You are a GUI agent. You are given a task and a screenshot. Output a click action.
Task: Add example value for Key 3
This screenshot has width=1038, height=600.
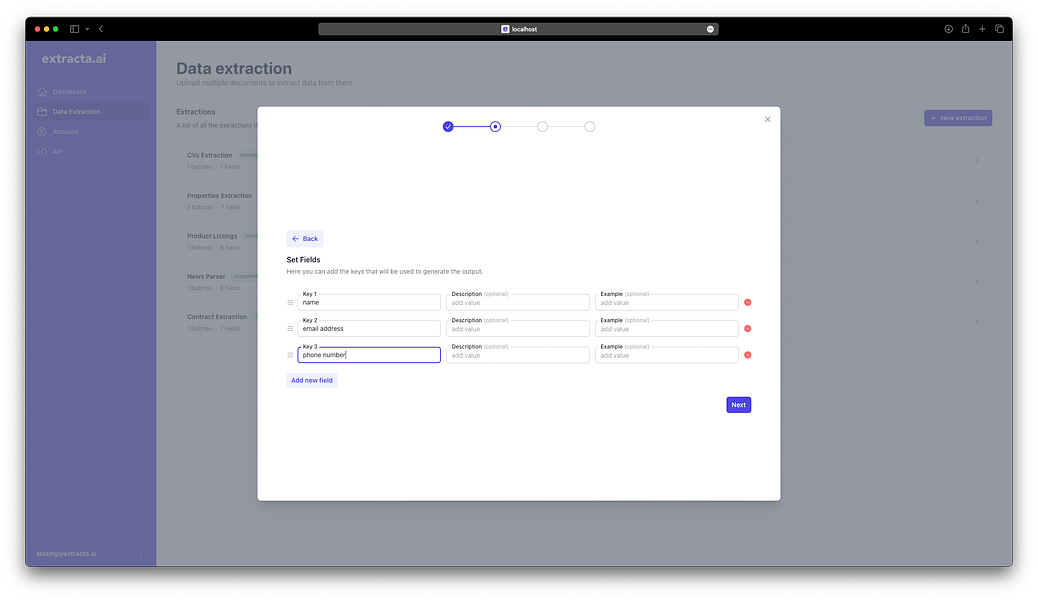click(667, 355)
